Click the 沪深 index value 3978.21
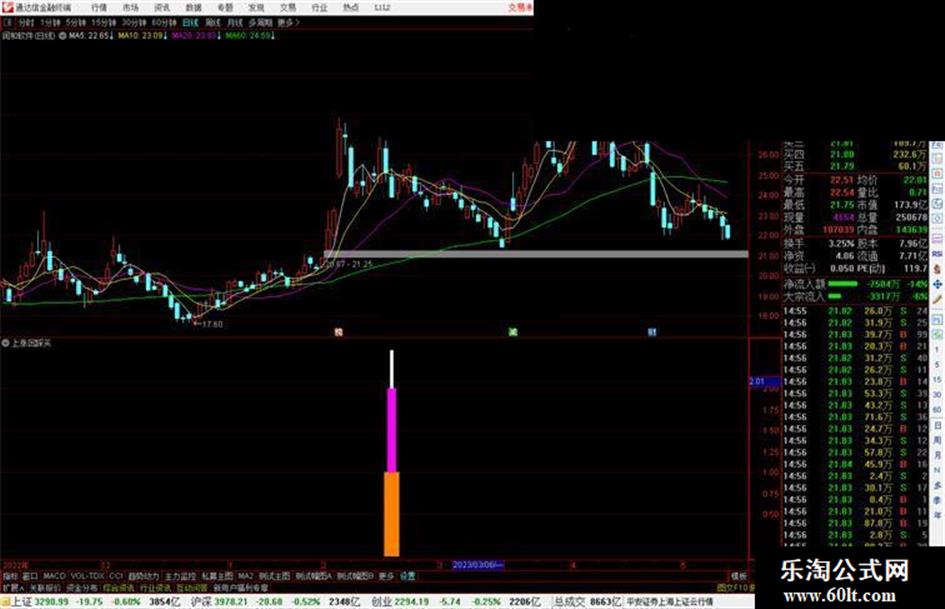 (x=232, y=602)
